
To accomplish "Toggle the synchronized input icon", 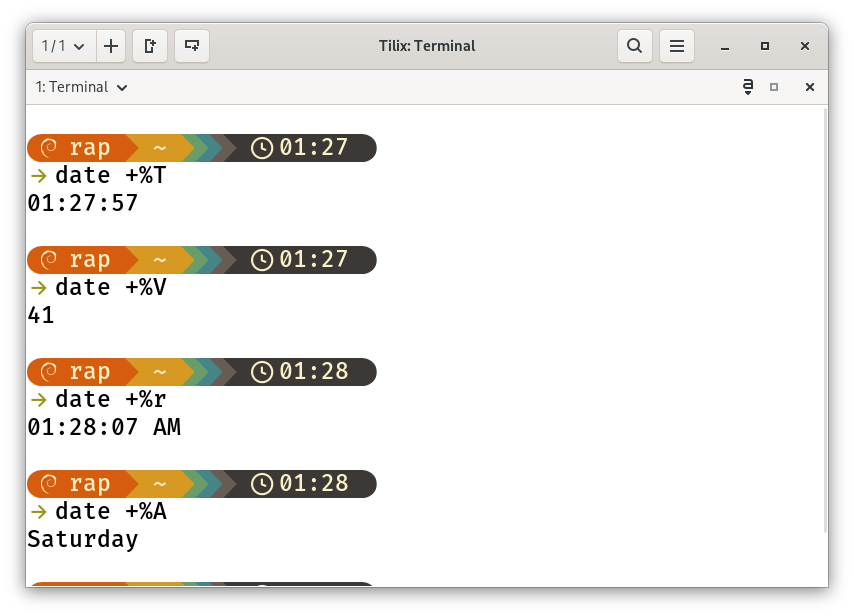I will pos(747,87).
